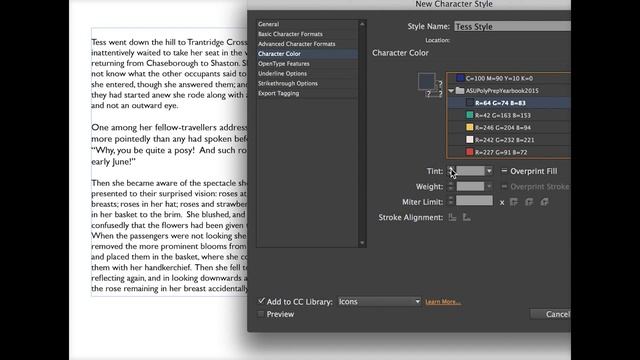Click the section list scroll down arrow
Viewport: 640px width, 360px height.
(362, 243)
